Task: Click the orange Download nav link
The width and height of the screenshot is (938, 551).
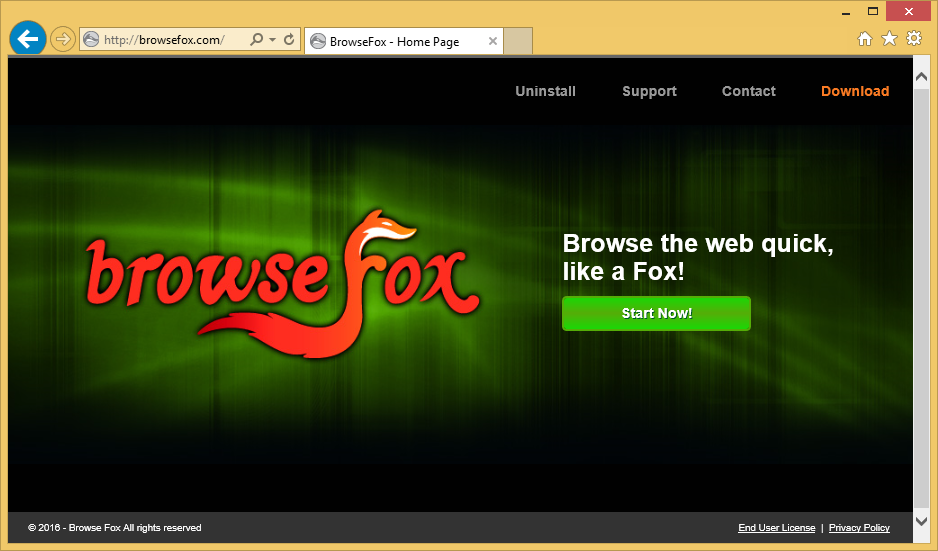Action: pyautogui.click(x=854, y=91)
